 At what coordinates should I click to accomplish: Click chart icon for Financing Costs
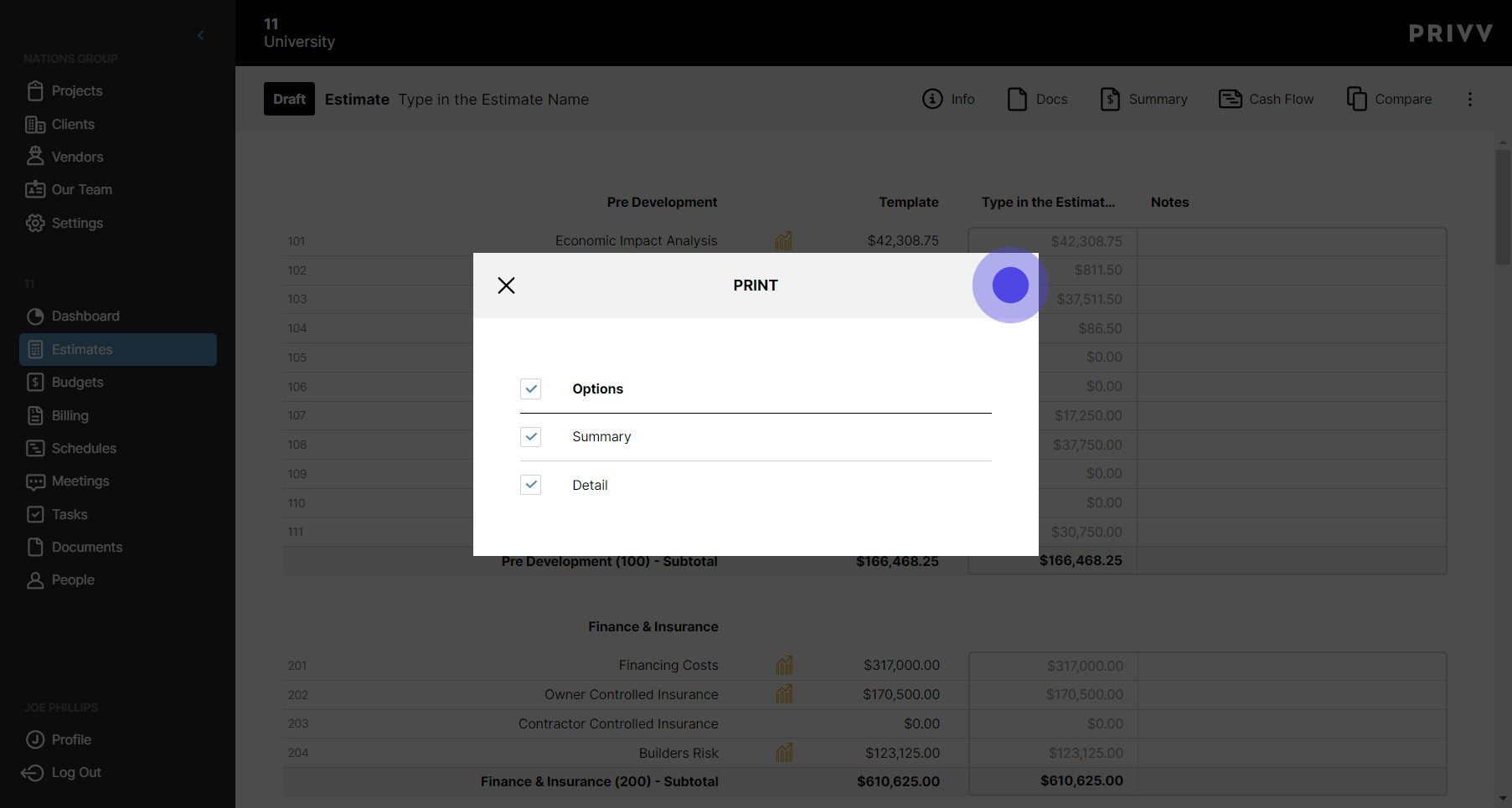[x=783, y=666]
